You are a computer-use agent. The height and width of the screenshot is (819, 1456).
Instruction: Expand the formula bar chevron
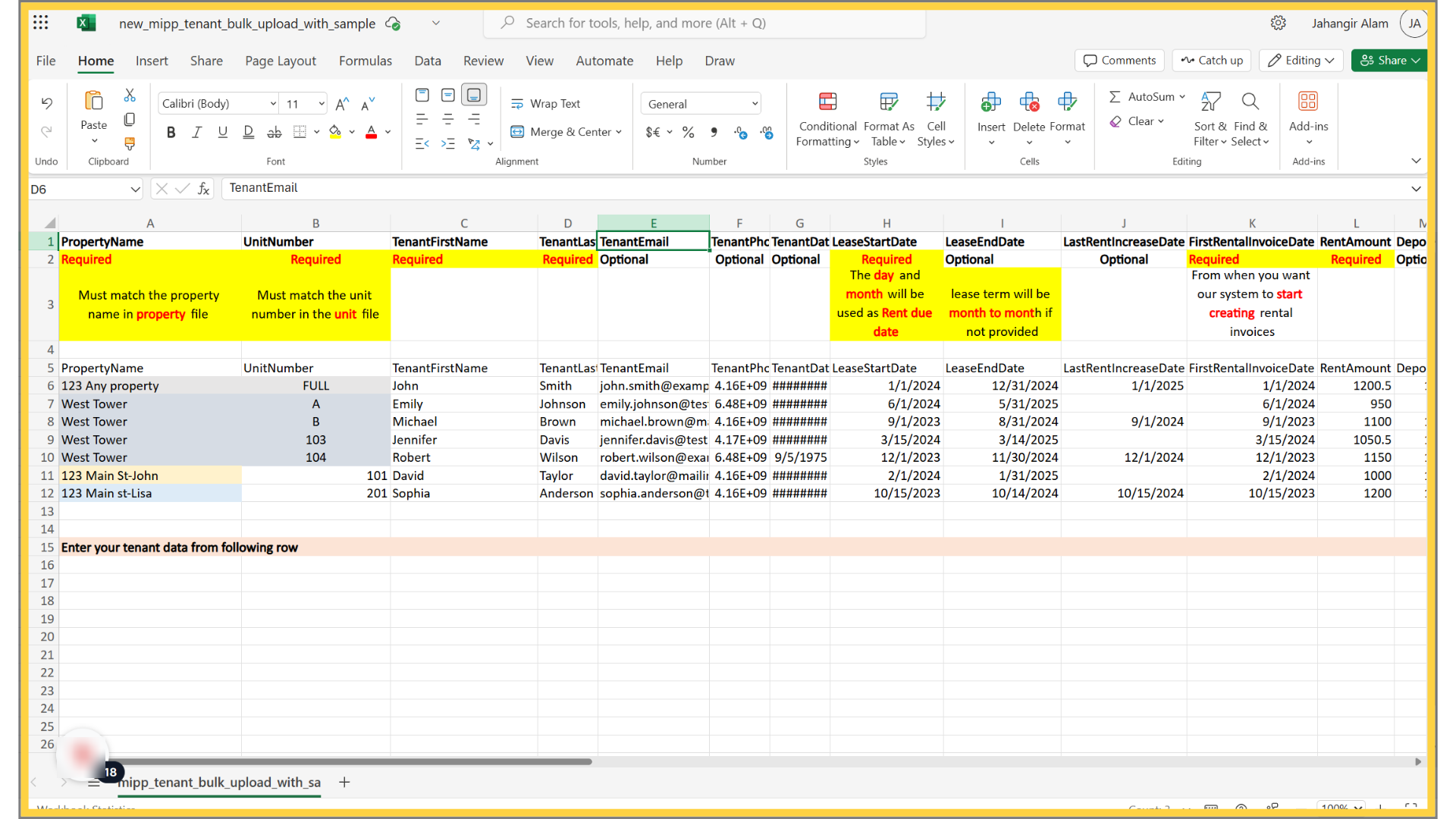click(x=1416, y=189)
